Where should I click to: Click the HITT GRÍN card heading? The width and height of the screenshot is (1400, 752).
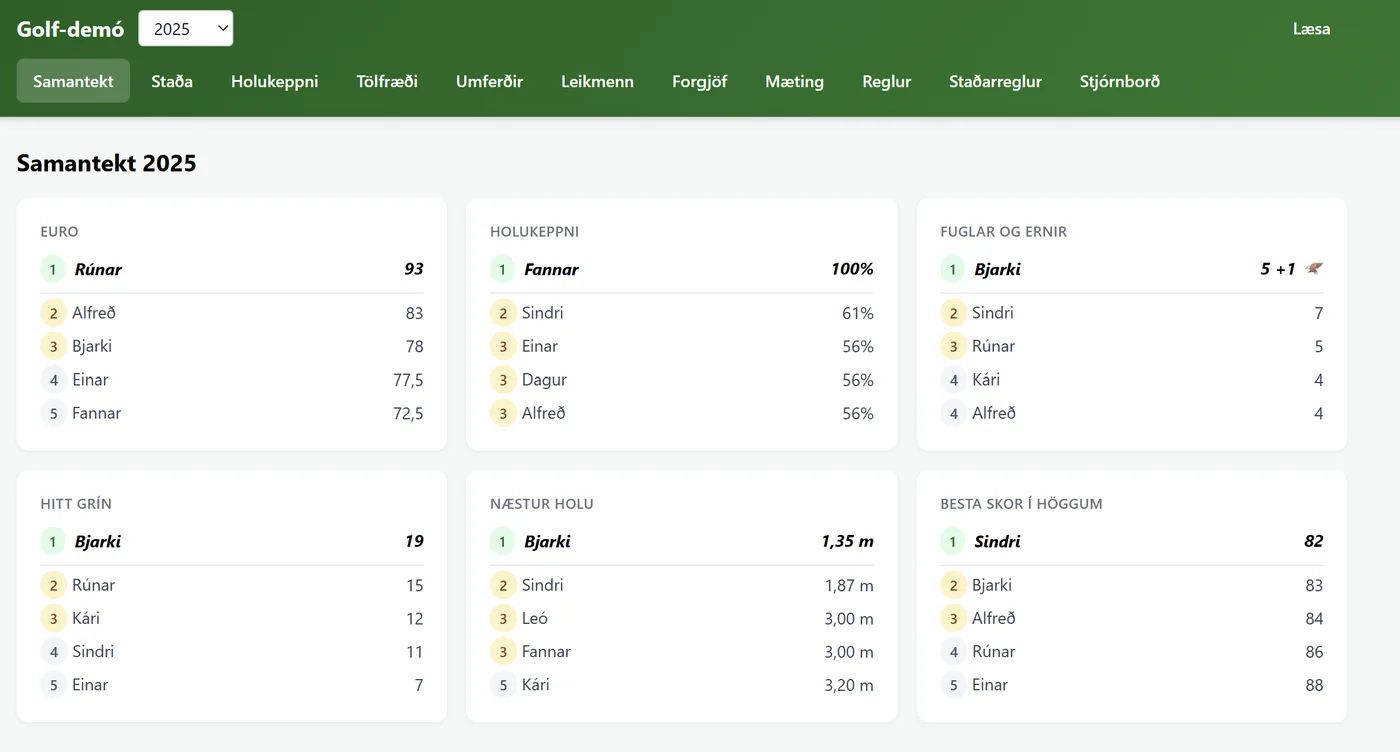coord(76,503)
